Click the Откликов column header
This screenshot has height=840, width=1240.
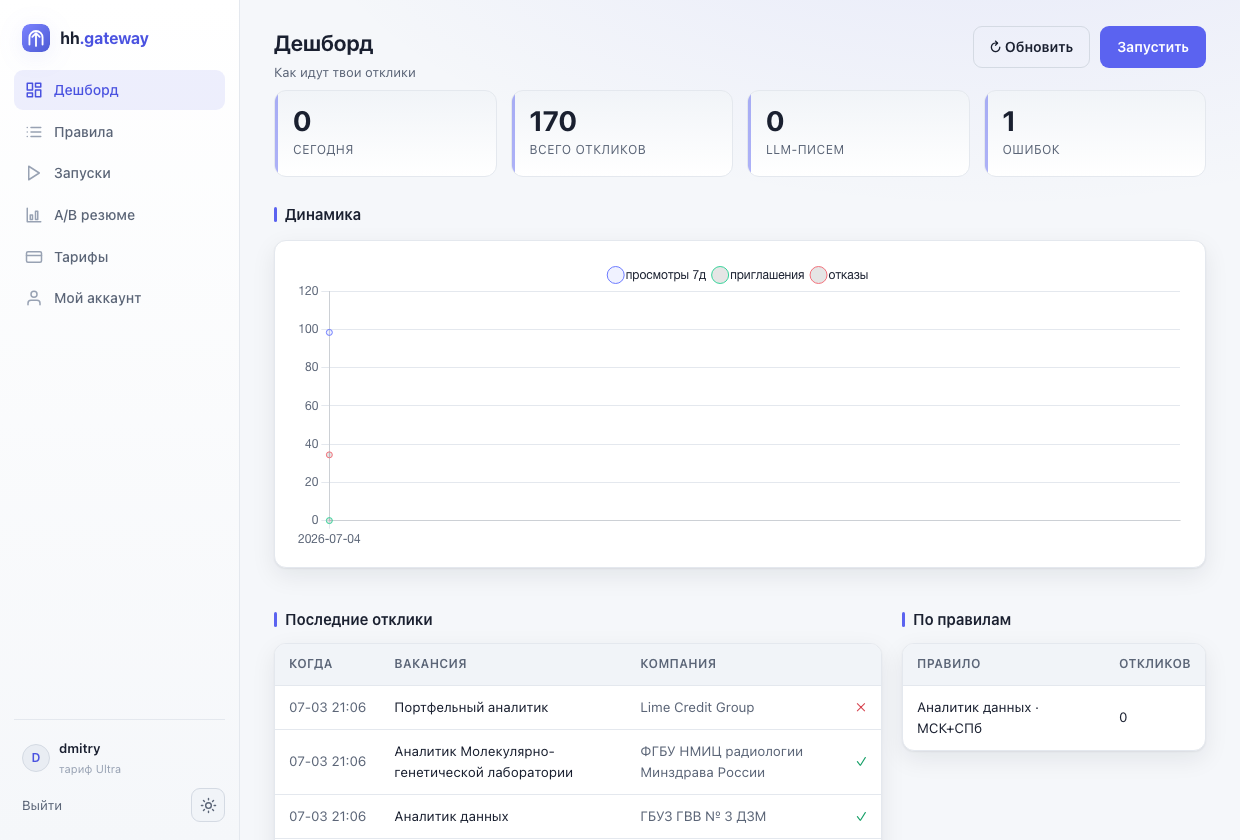pos(1155,664)
